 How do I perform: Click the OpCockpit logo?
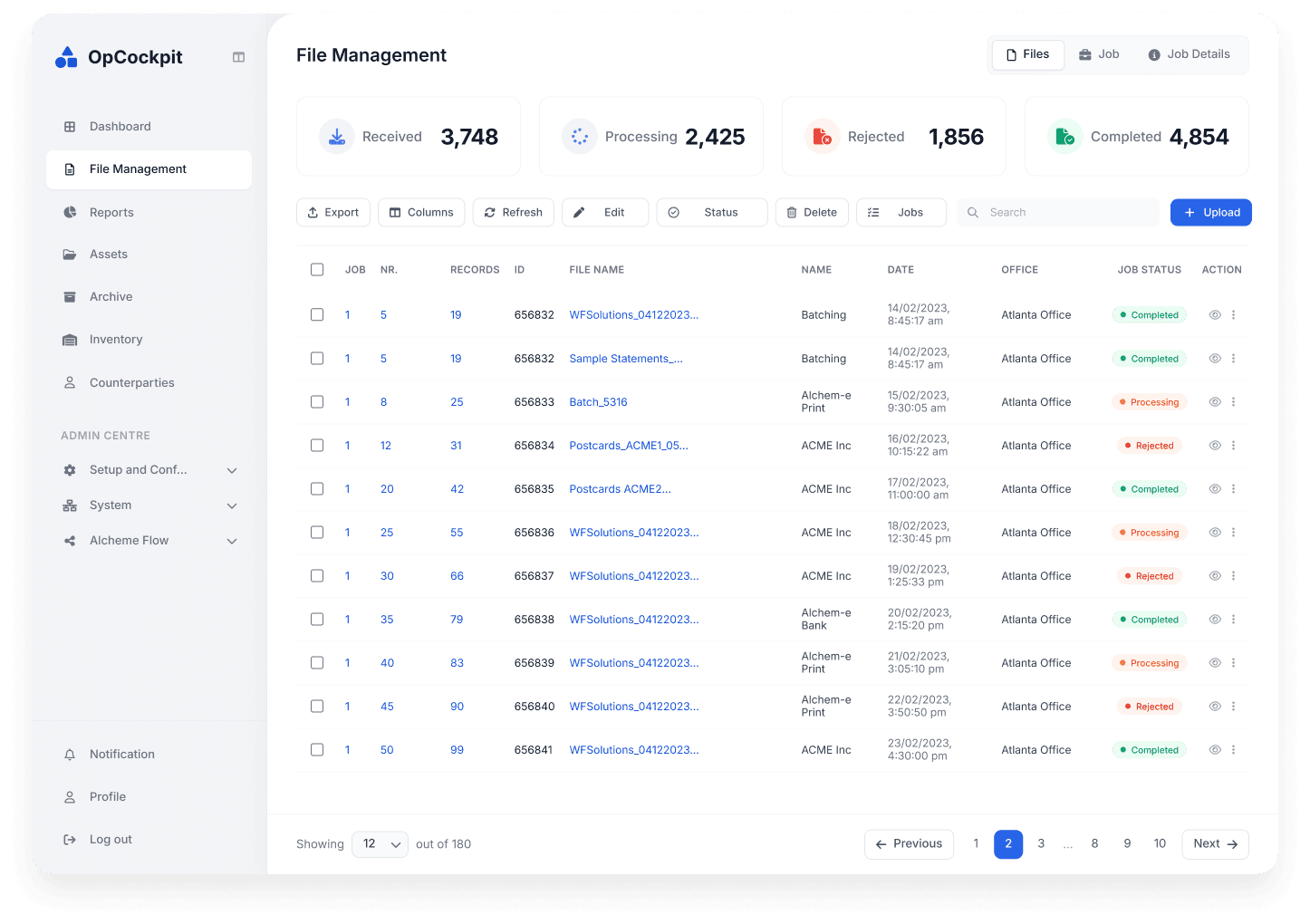(x=118, y=56)
